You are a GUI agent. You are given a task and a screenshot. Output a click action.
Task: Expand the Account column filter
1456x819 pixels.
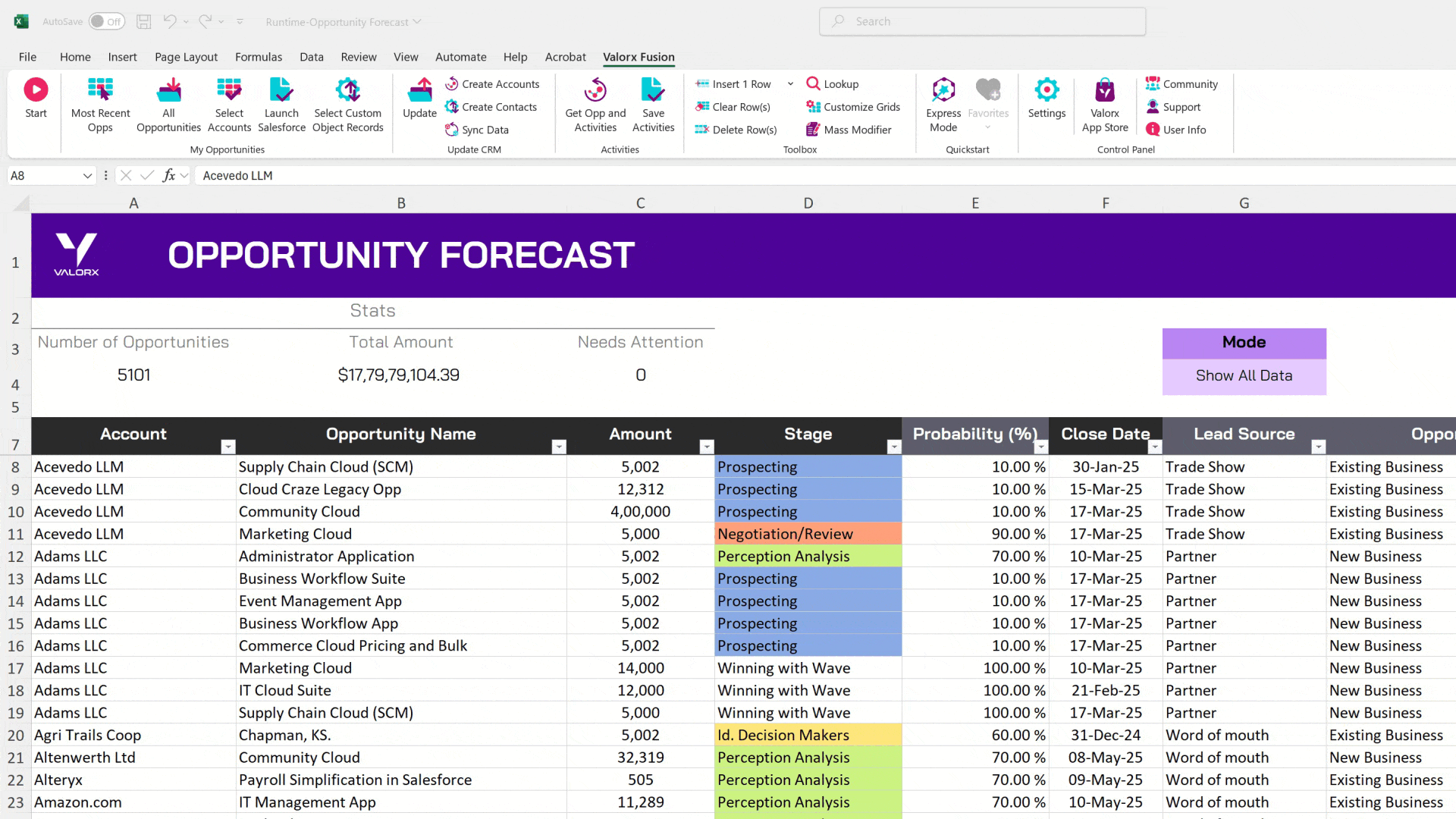[227, 447]
